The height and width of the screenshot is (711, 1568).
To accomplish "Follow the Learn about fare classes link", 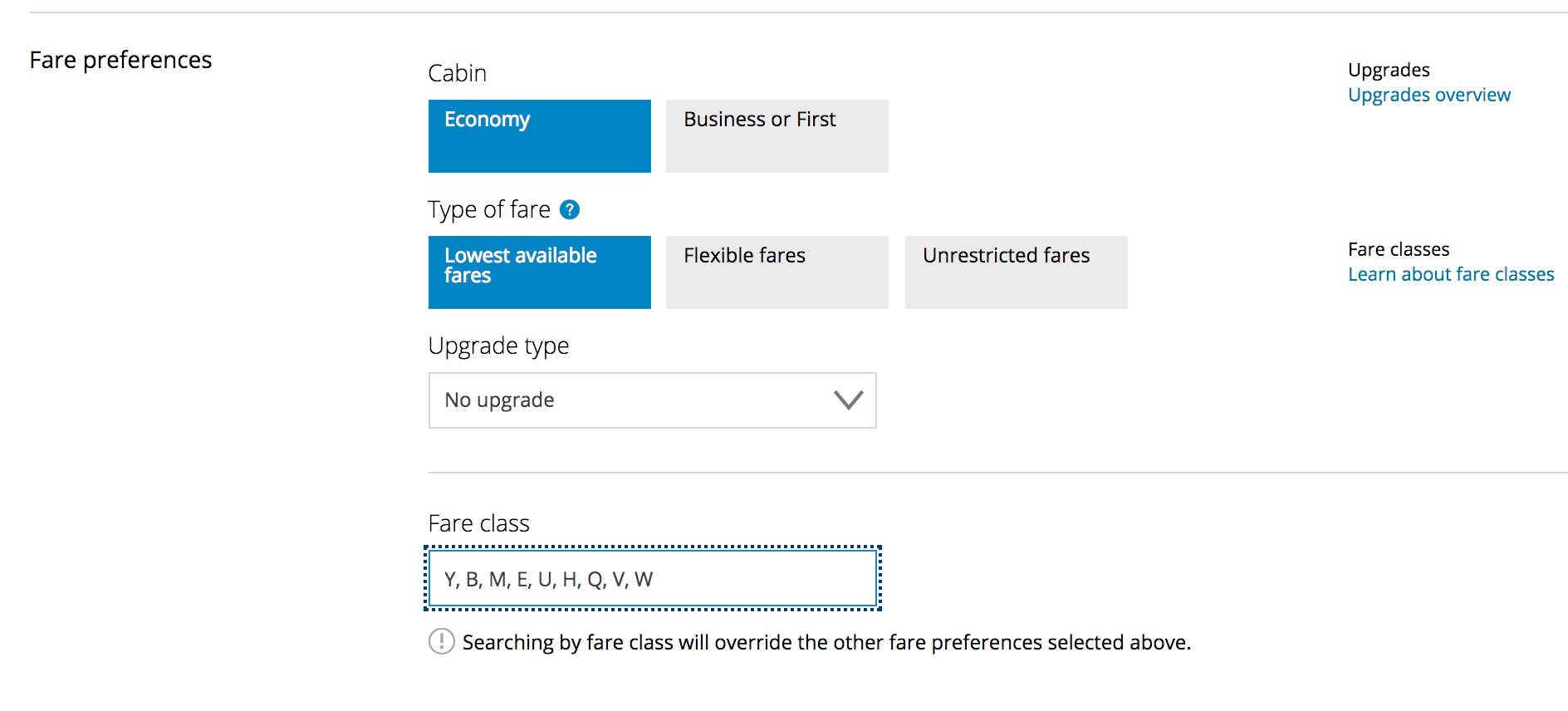I will pyautogui.click(x=1451, y=274).
